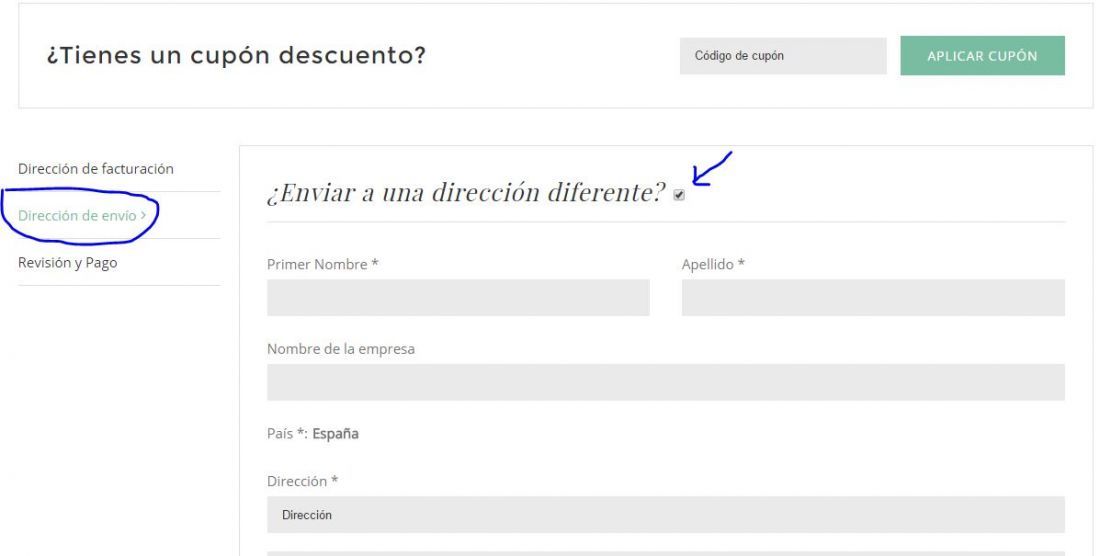Click the Nombre de la empresa label
Viewport: 1100px width, 556px height.
coord(340,349)
